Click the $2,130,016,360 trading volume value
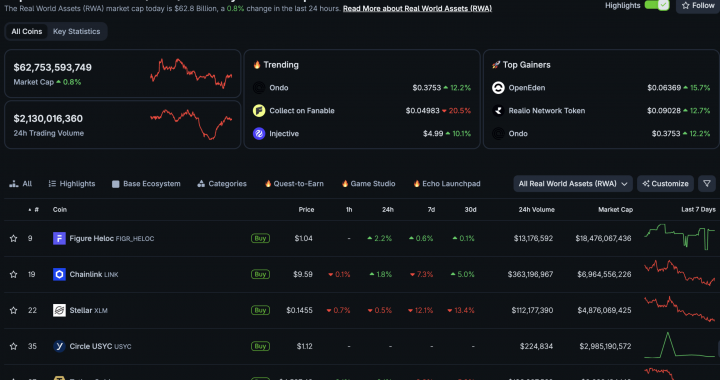The height and width of the screenshot is (380, 720). point(48,118)
